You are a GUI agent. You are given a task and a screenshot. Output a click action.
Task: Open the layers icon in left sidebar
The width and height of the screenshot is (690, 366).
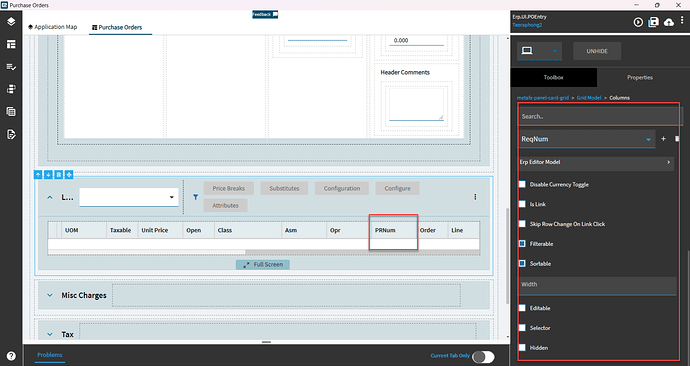pyautogui.click(x=11, y=22)
